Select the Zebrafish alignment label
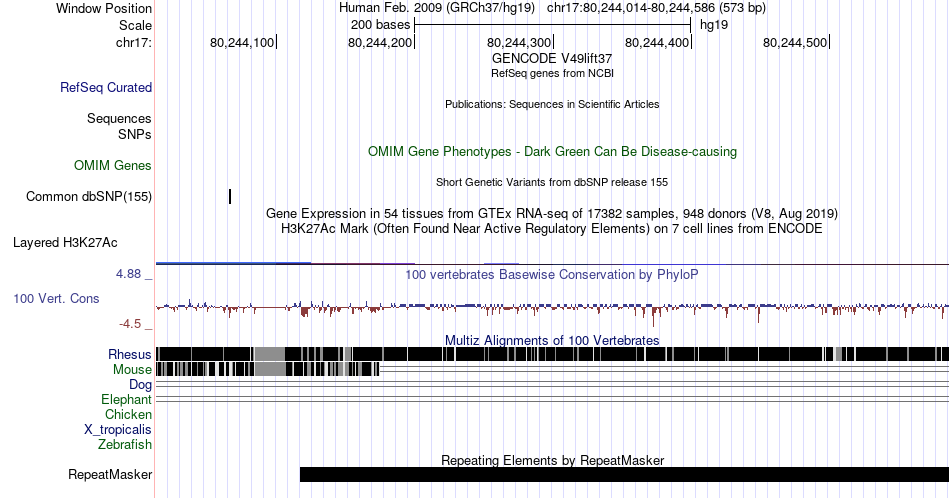This screenshot has width=950, height=498. [x=125, y=444]
